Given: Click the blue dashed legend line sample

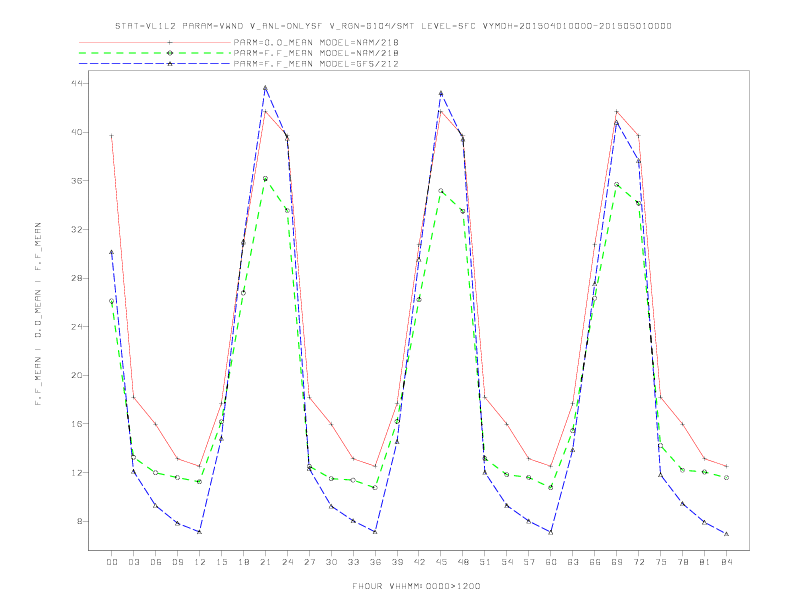Looking at the screenshot, I should click(155, 64).
